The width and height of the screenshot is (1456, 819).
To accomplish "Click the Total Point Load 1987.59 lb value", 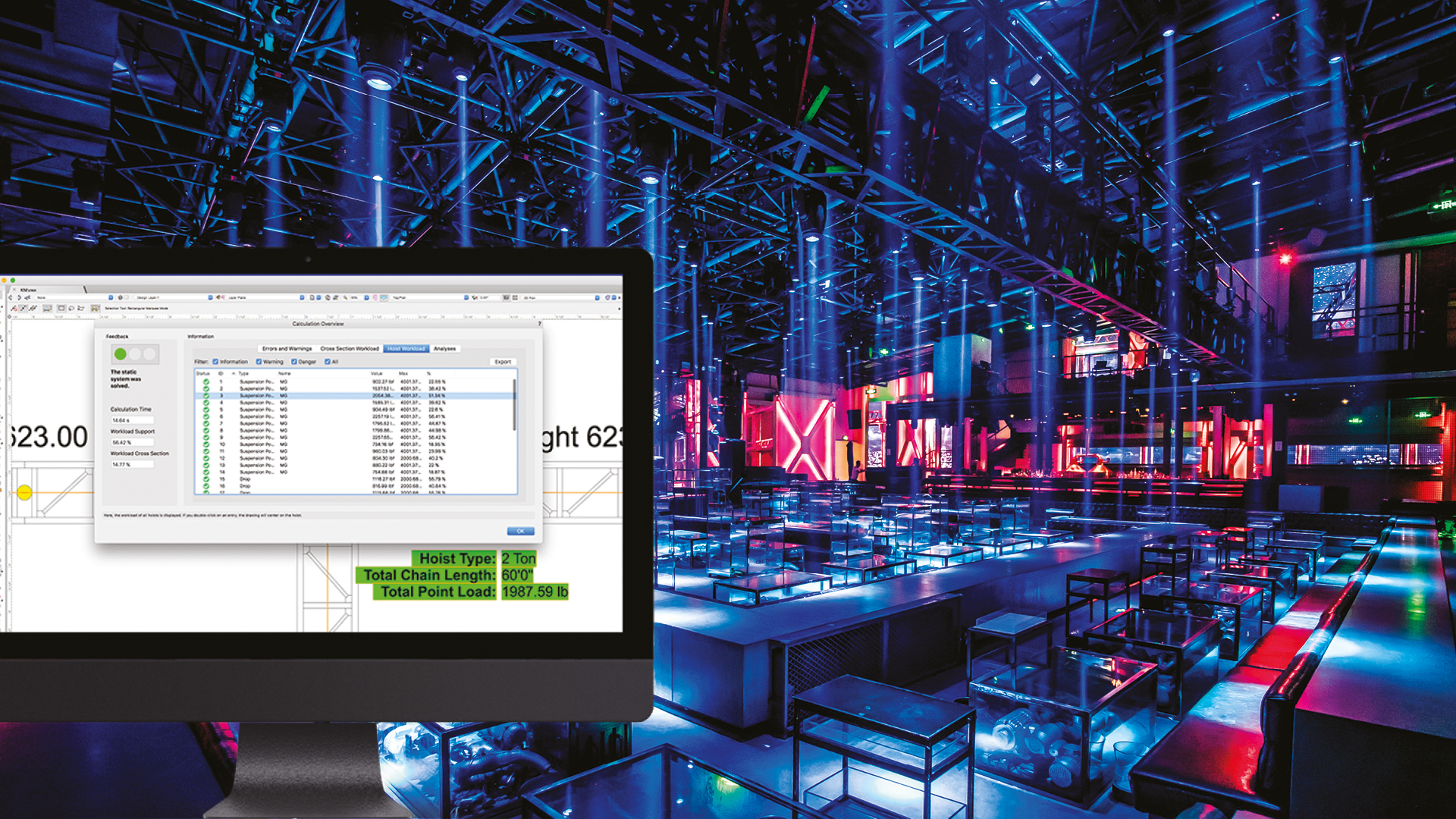I will tap(535, 592).
